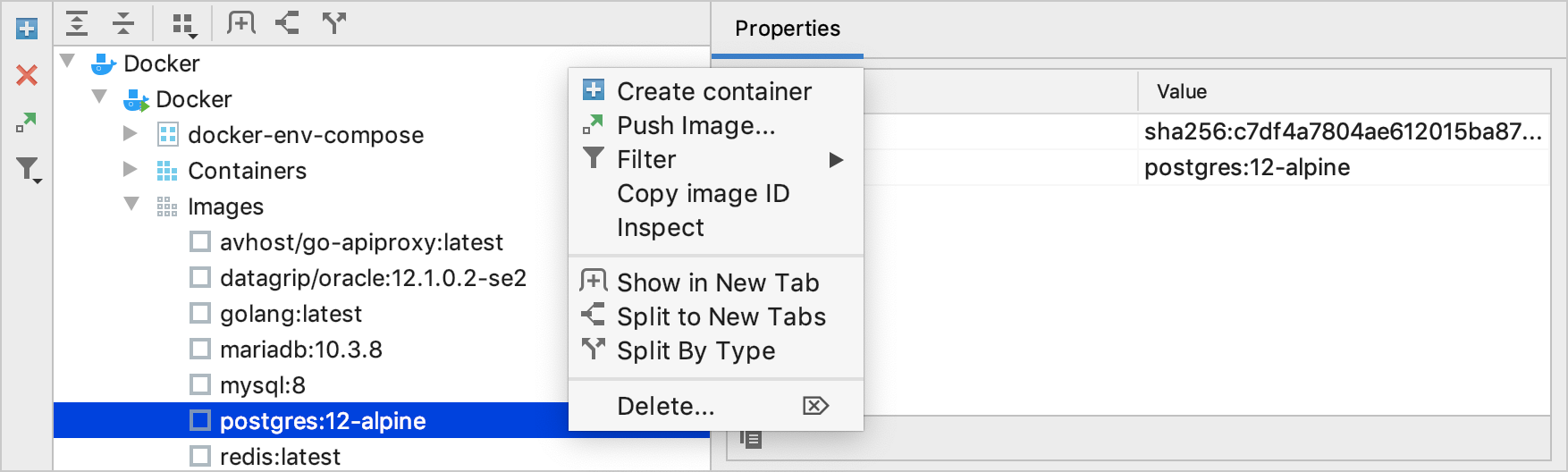This screenshot has width=1568, height=472.
Task: Expand the docker-env-compose node
Action: [131, 134]
